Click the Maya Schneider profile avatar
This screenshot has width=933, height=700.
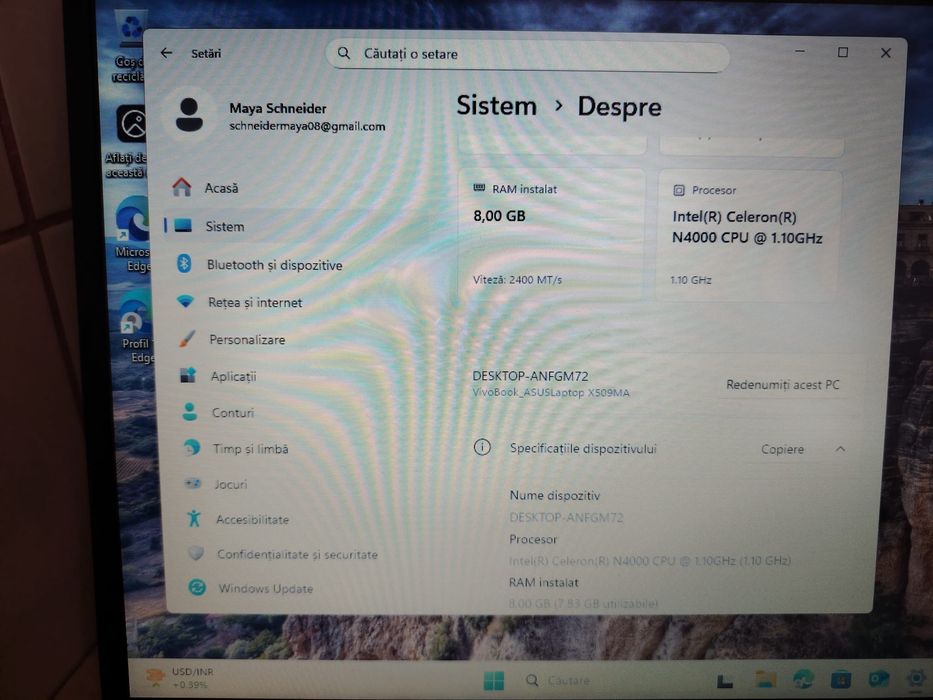pos(189,115)
